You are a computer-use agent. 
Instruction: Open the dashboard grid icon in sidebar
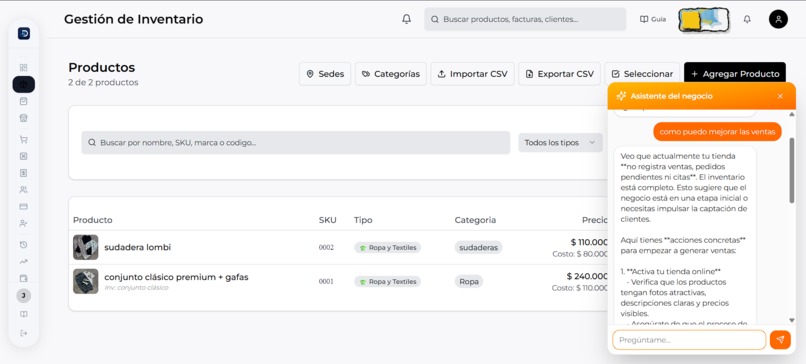23,67
